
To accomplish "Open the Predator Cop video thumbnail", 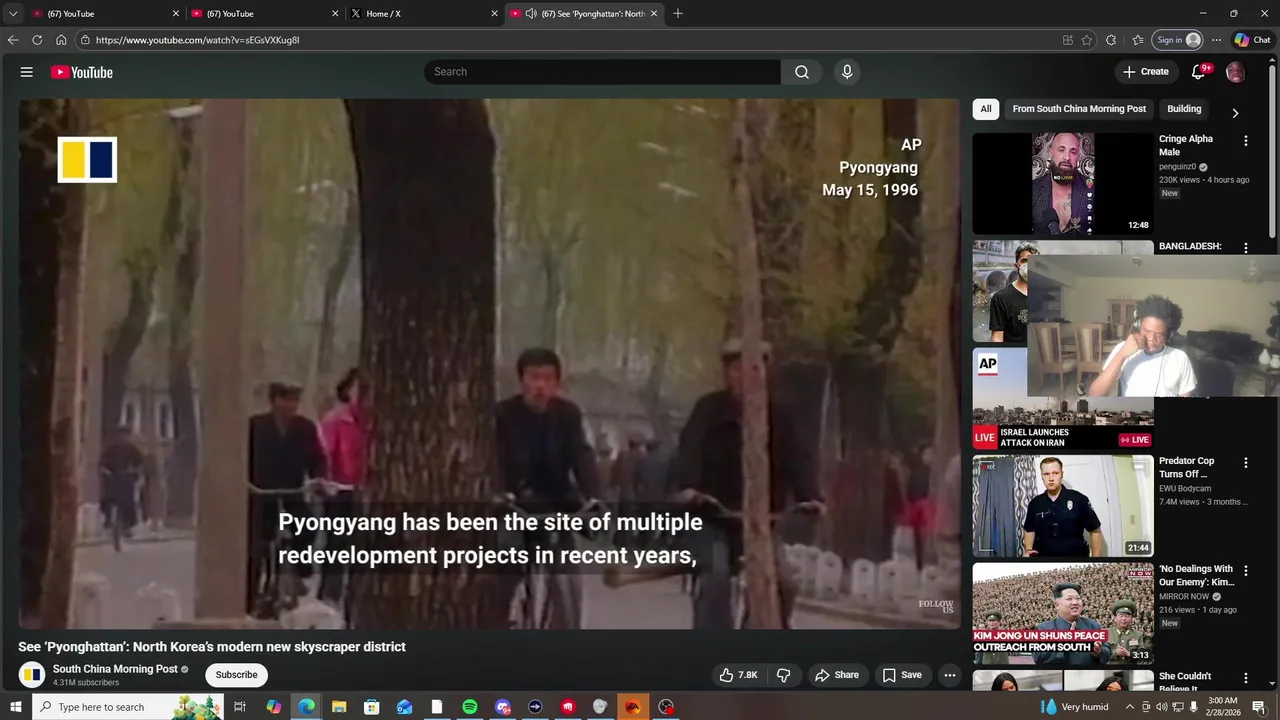I will (1063, 506).
